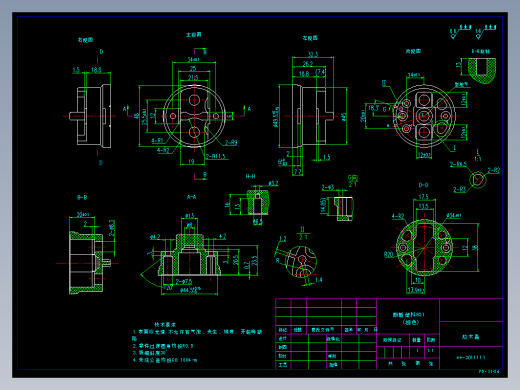
Task: Select the 2-R6.5 callout on detail I
Action: point(458,164)
